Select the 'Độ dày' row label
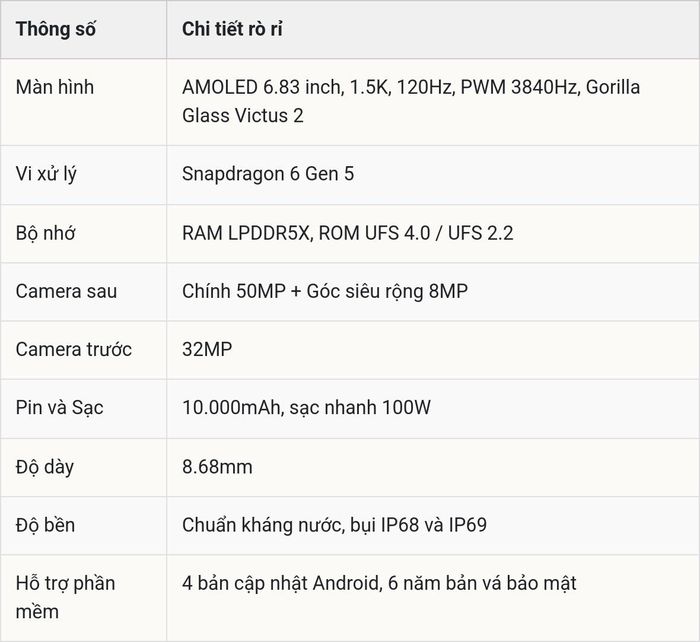Image resolution: width=700 pixels, height=642 pixels. point(45,467)
